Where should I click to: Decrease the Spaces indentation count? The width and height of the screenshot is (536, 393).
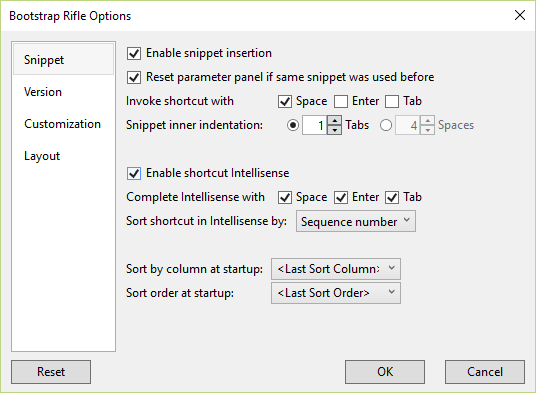pos(427,130)
